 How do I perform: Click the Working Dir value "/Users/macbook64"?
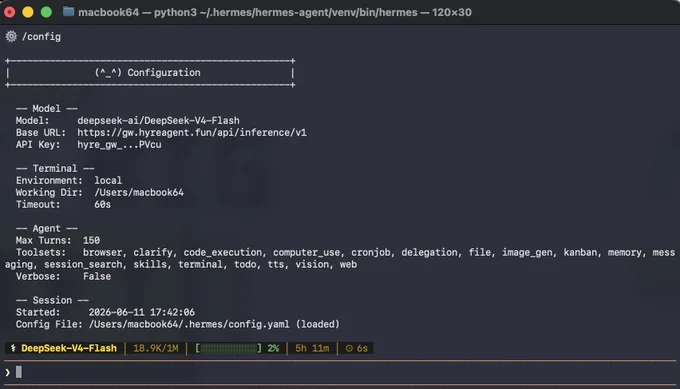139,193
